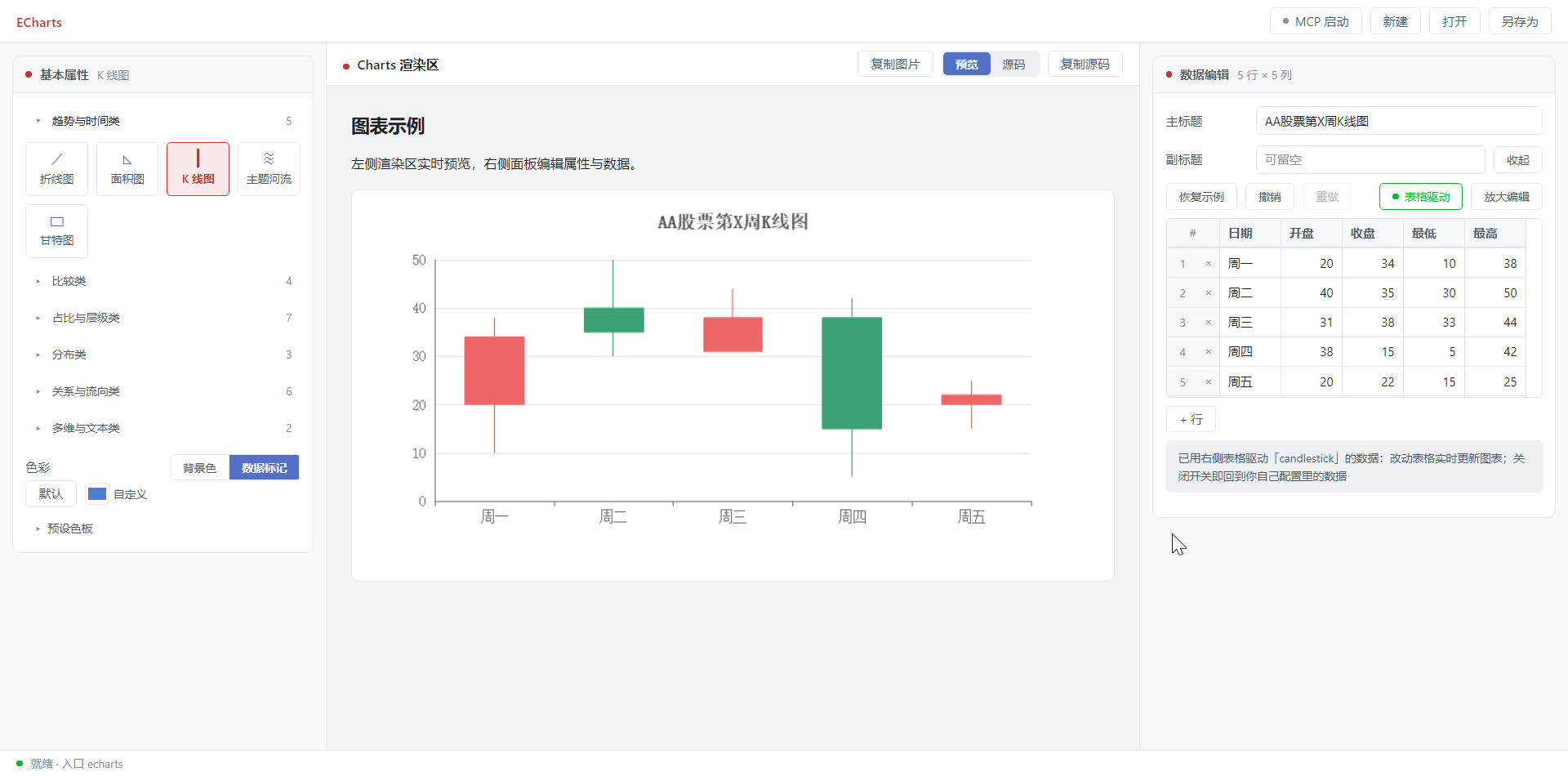Image resolution: width=1568 pixels, height=776 pixels.
Task: Expand the 比较类 category
Action: (x=163, y=281)
